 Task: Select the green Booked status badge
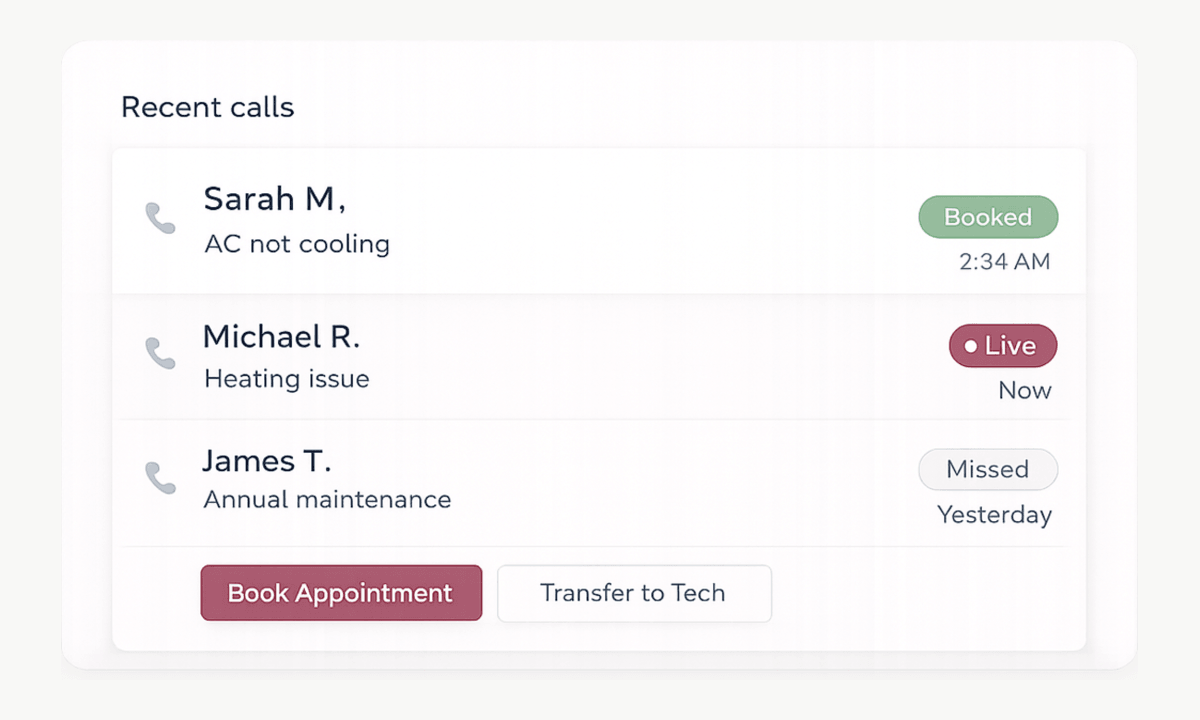(988, 217)
